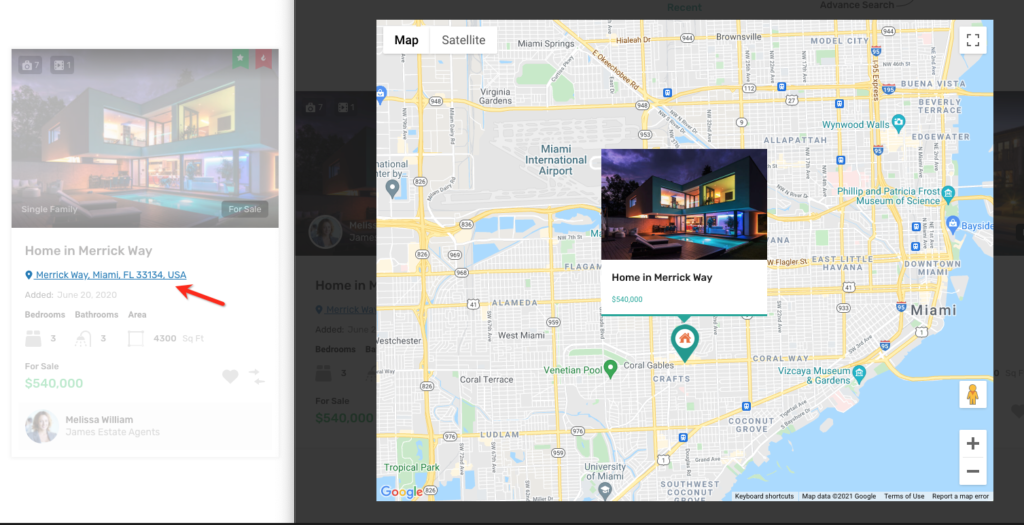
Task: Click the Street View pegman icon
Action: point(972,394)
